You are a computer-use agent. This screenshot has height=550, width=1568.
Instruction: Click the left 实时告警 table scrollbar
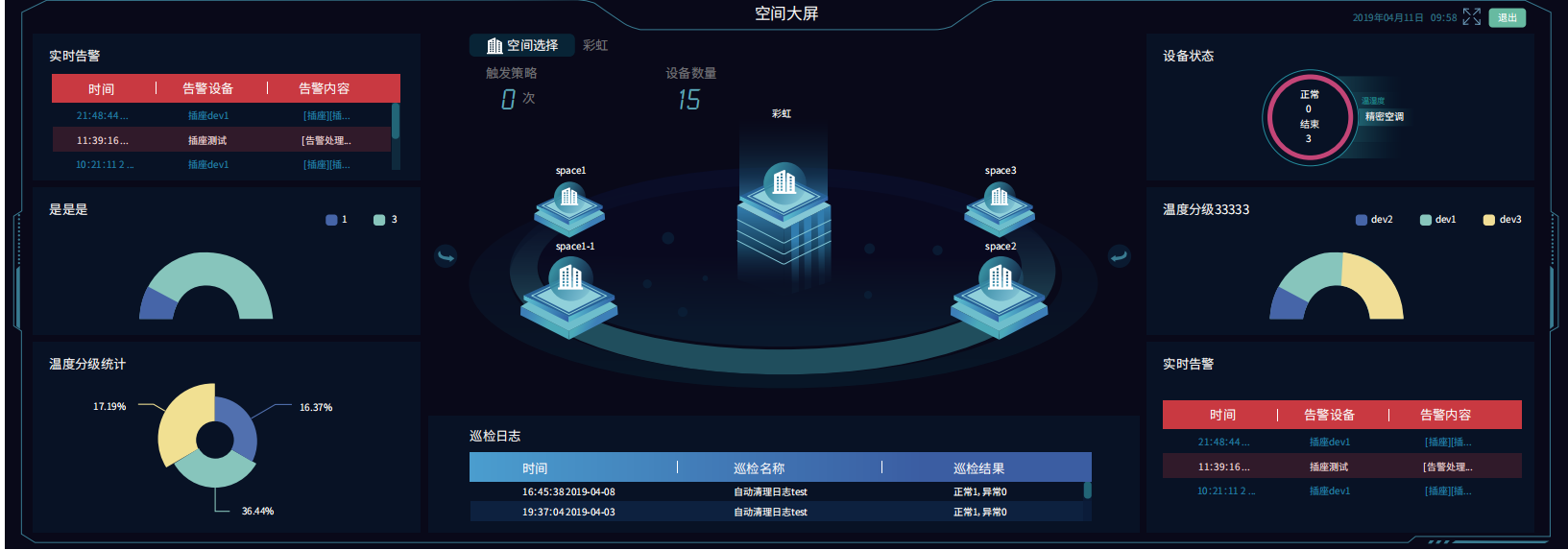[396, 122]
